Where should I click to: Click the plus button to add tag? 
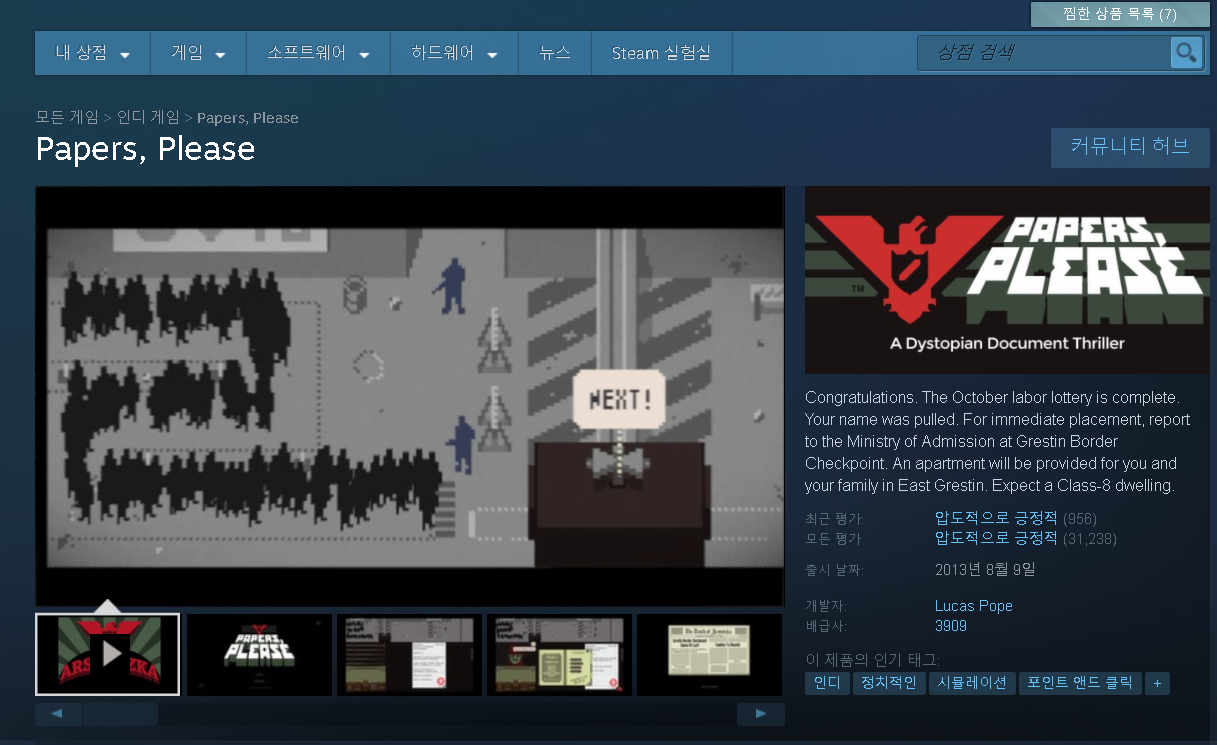(x=1157, y=683)
